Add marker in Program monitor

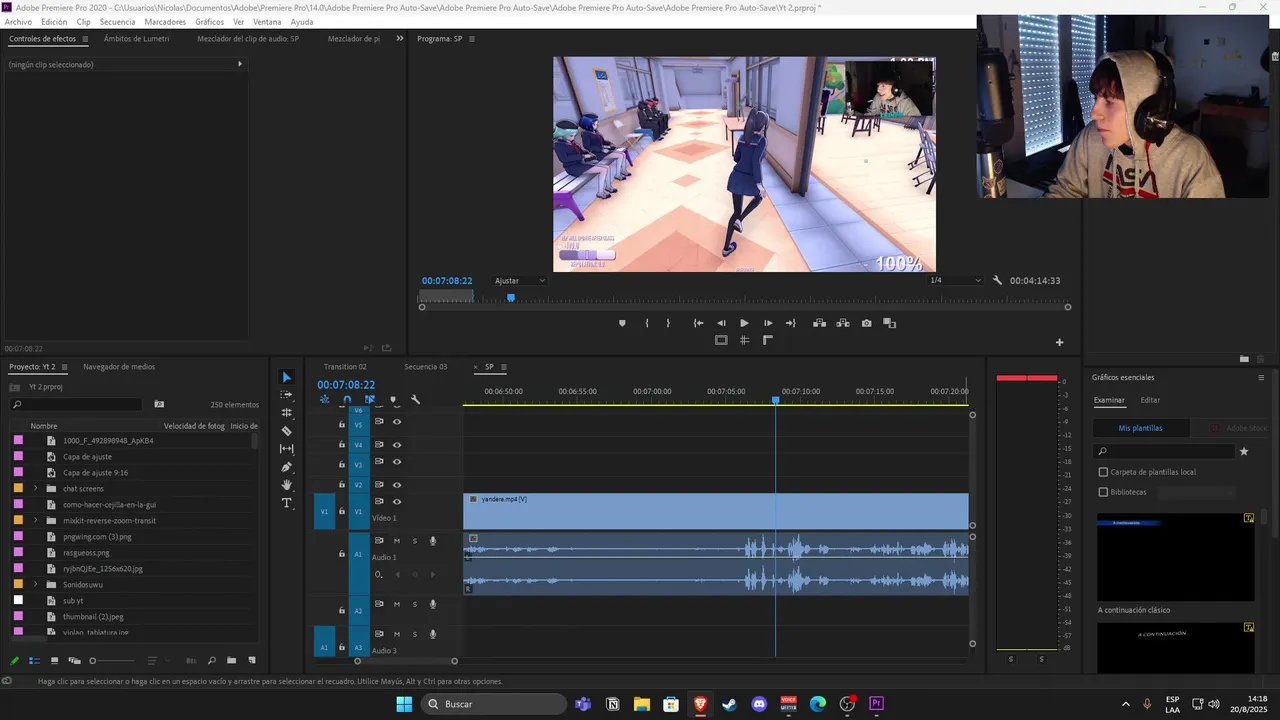[x=622, y=323]
